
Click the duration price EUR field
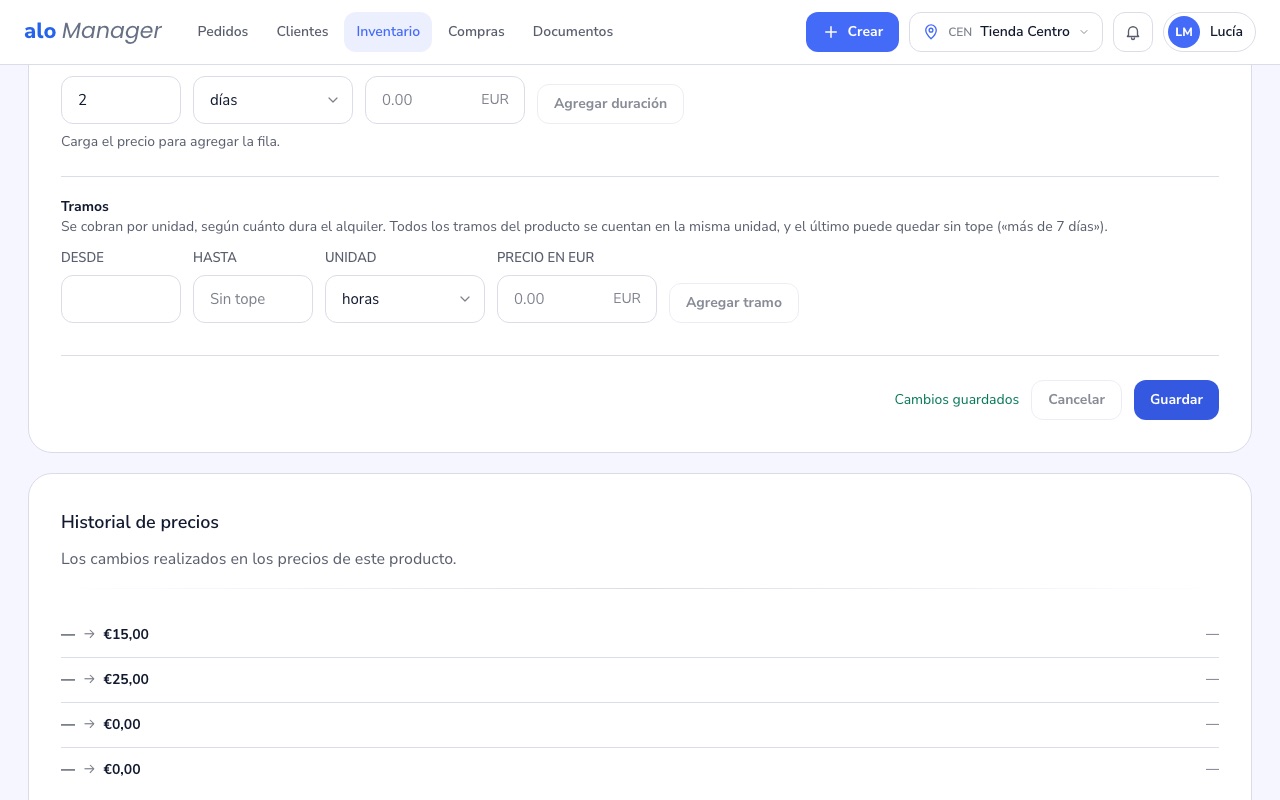(445, 100)
